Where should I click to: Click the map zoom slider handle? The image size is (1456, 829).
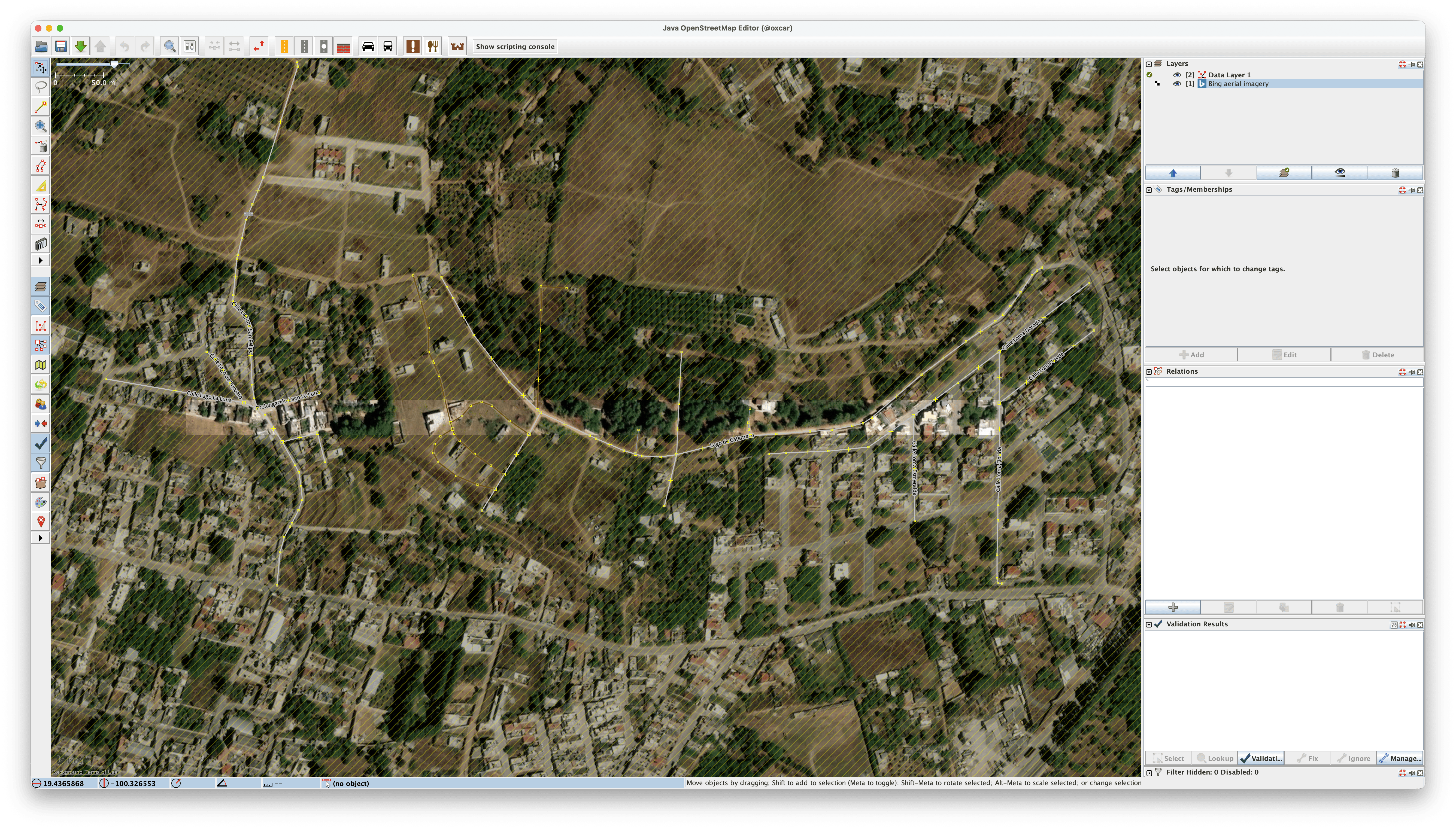tap(114, 65)
